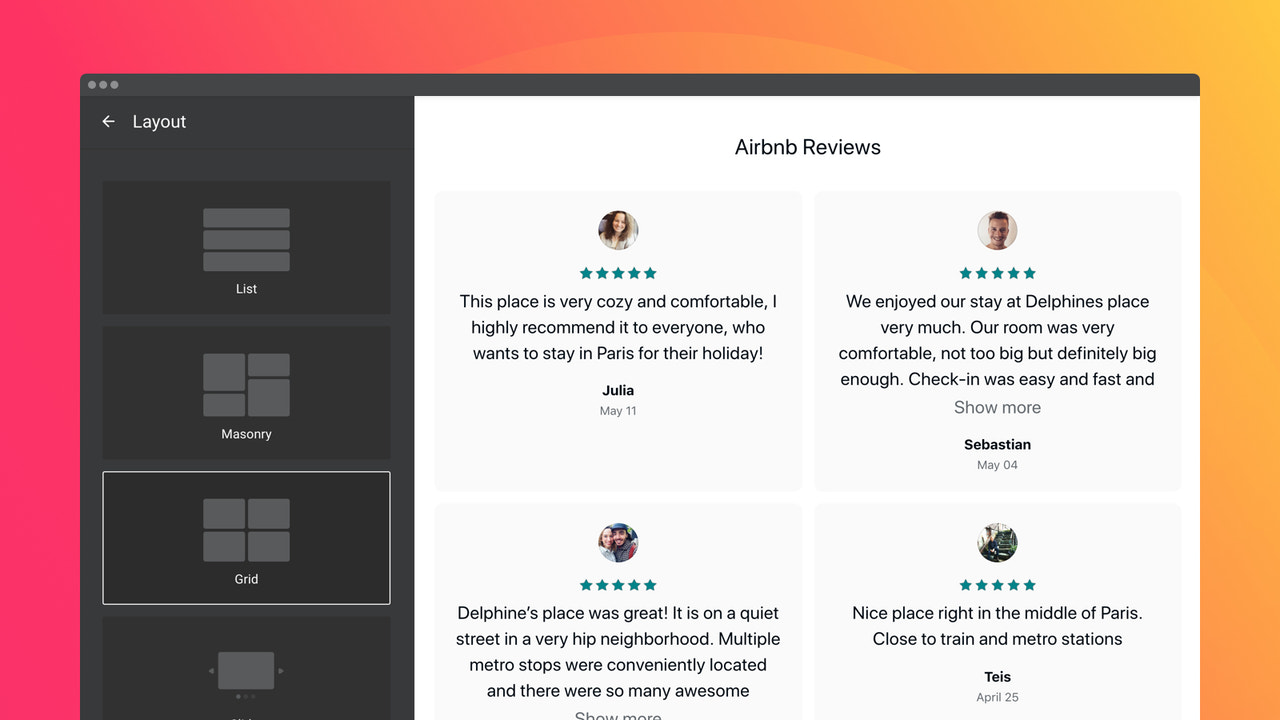Click the back arrow beside the Layout header

coord(108,121)
